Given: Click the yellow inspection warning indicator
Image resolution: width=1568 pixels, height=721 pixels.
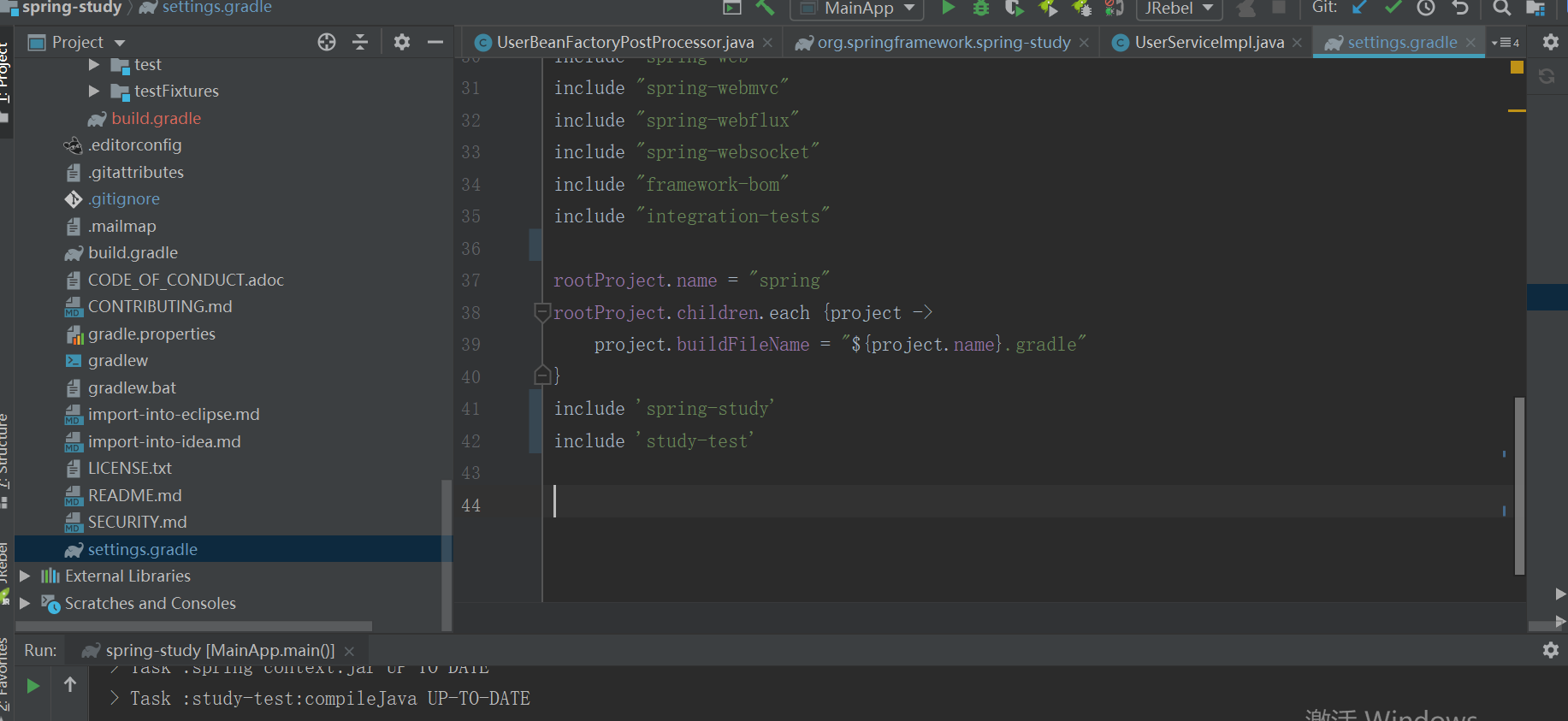Looking at the screenshot, I should (1517, 67).
